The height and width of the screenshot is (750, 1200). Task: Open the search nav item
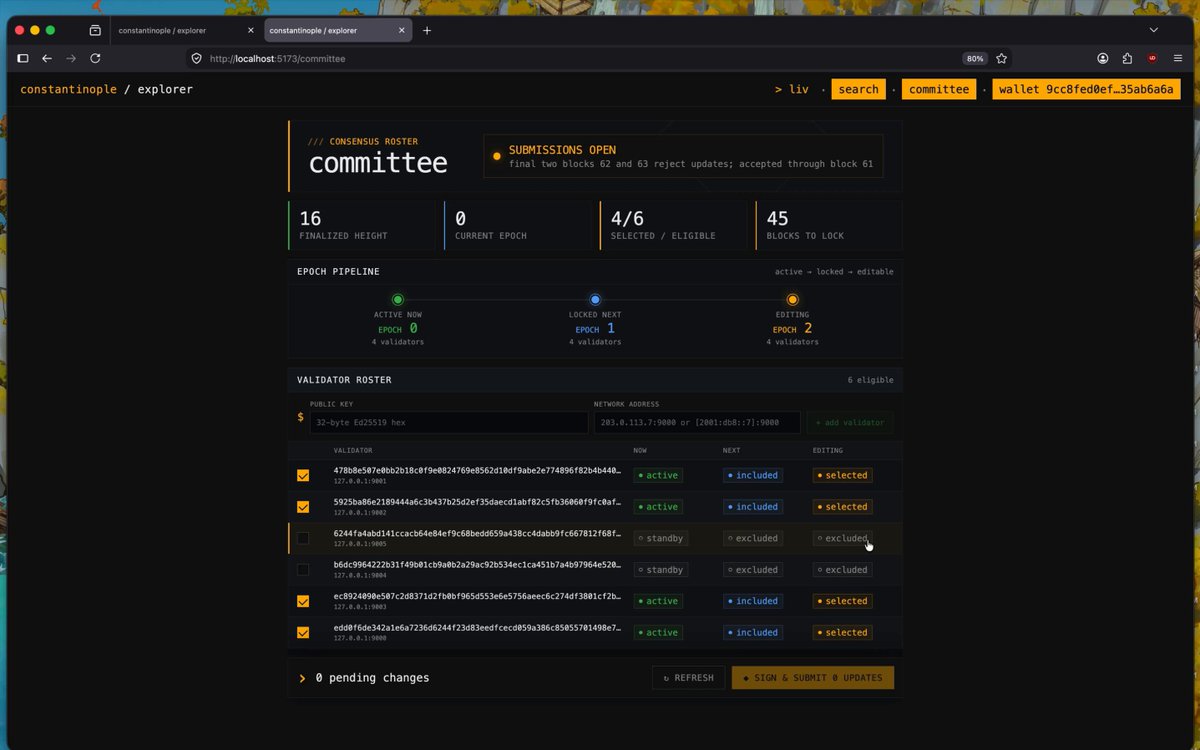pyautogui.click(x=858, y=89)
